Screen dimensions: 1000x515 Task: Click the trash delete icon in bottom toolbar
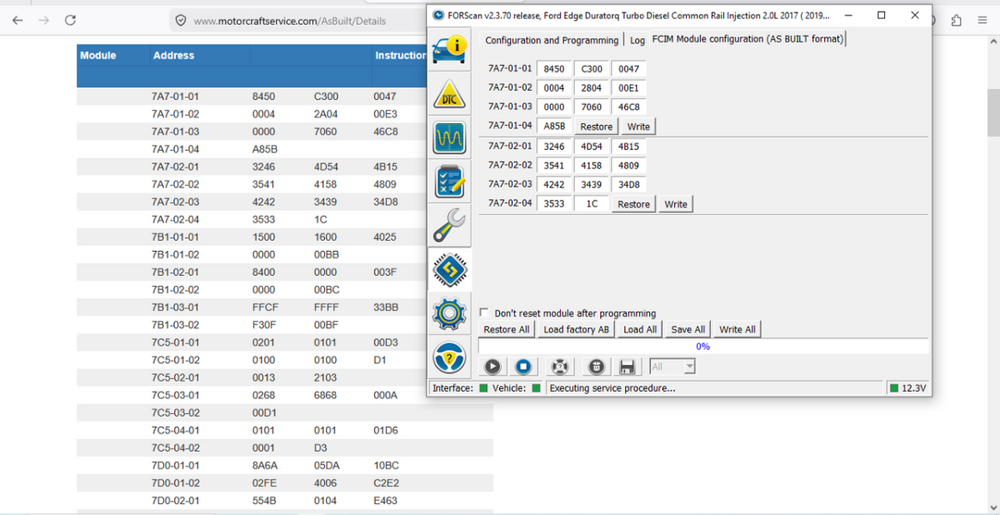pyautogui.click(x=596, y=366)
